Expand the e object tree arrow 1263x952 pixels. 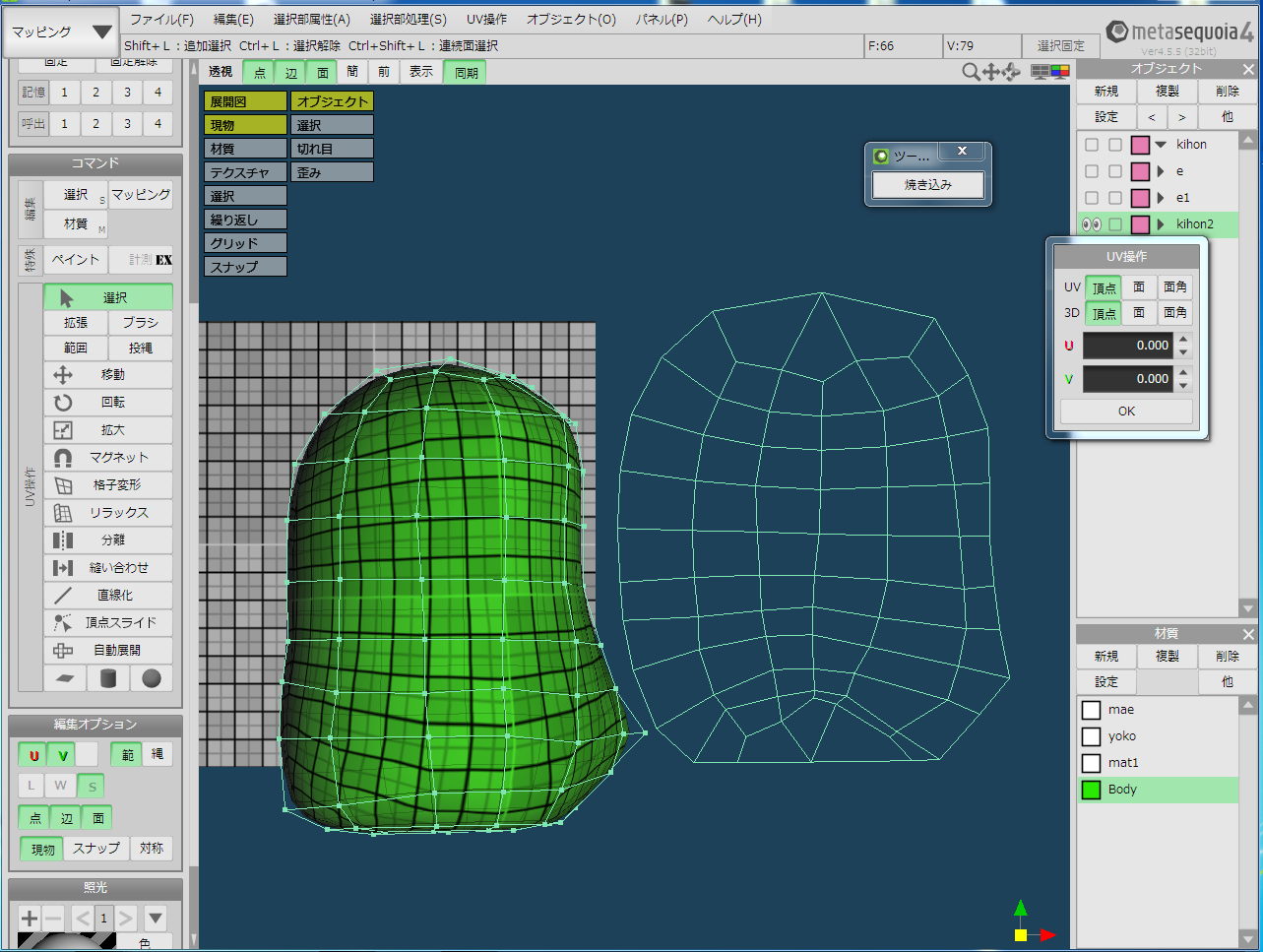(1162, 171)
